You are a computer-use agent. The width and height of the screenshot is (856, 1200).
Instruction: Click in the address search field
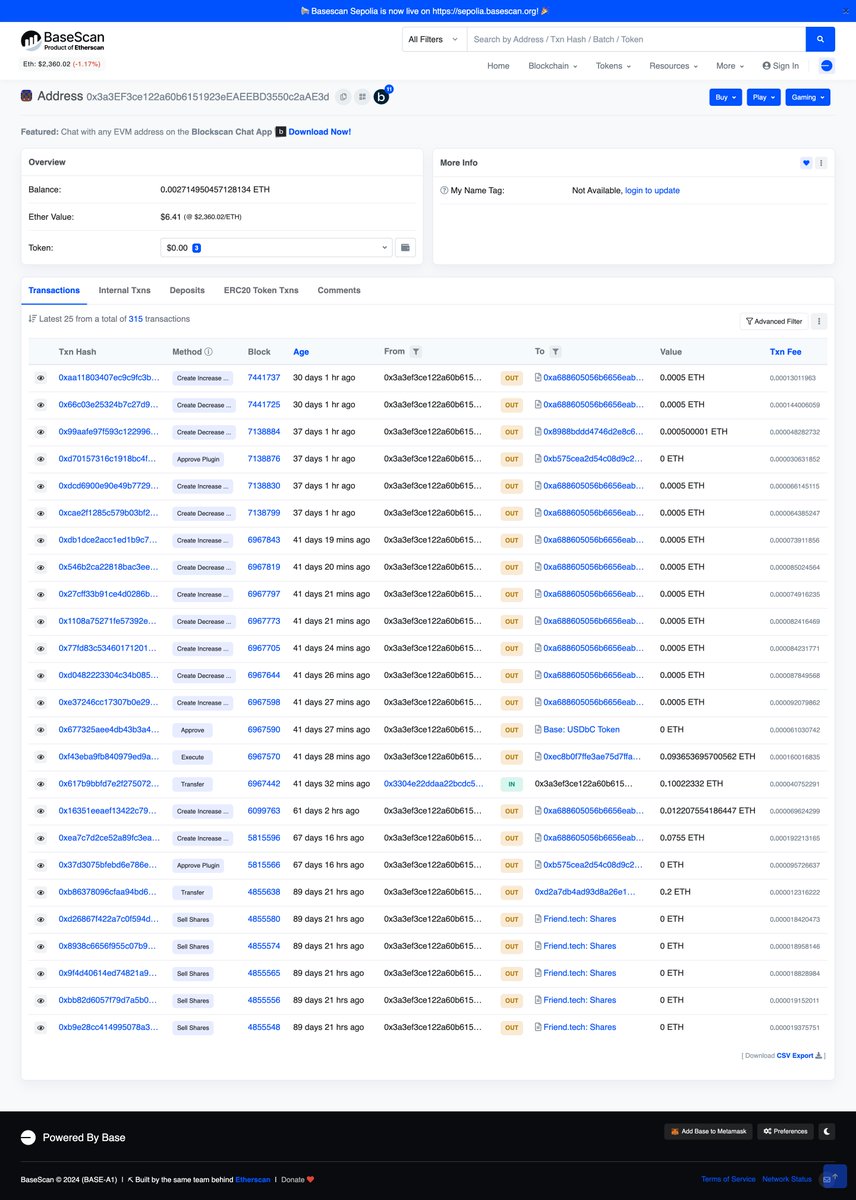coord(636,39)
